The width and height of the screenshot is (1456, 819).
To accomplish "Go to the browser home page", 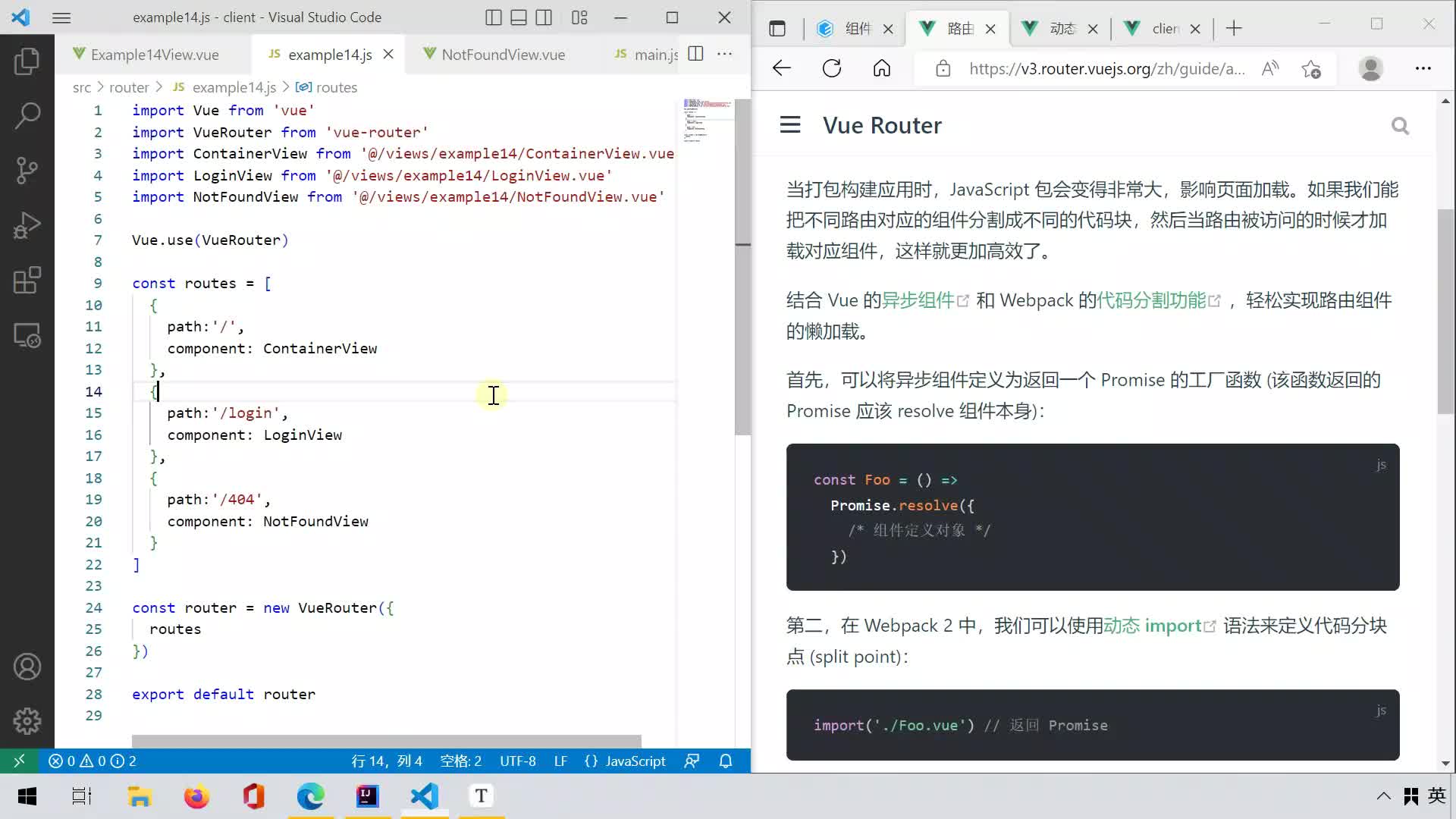I will 882,68.
